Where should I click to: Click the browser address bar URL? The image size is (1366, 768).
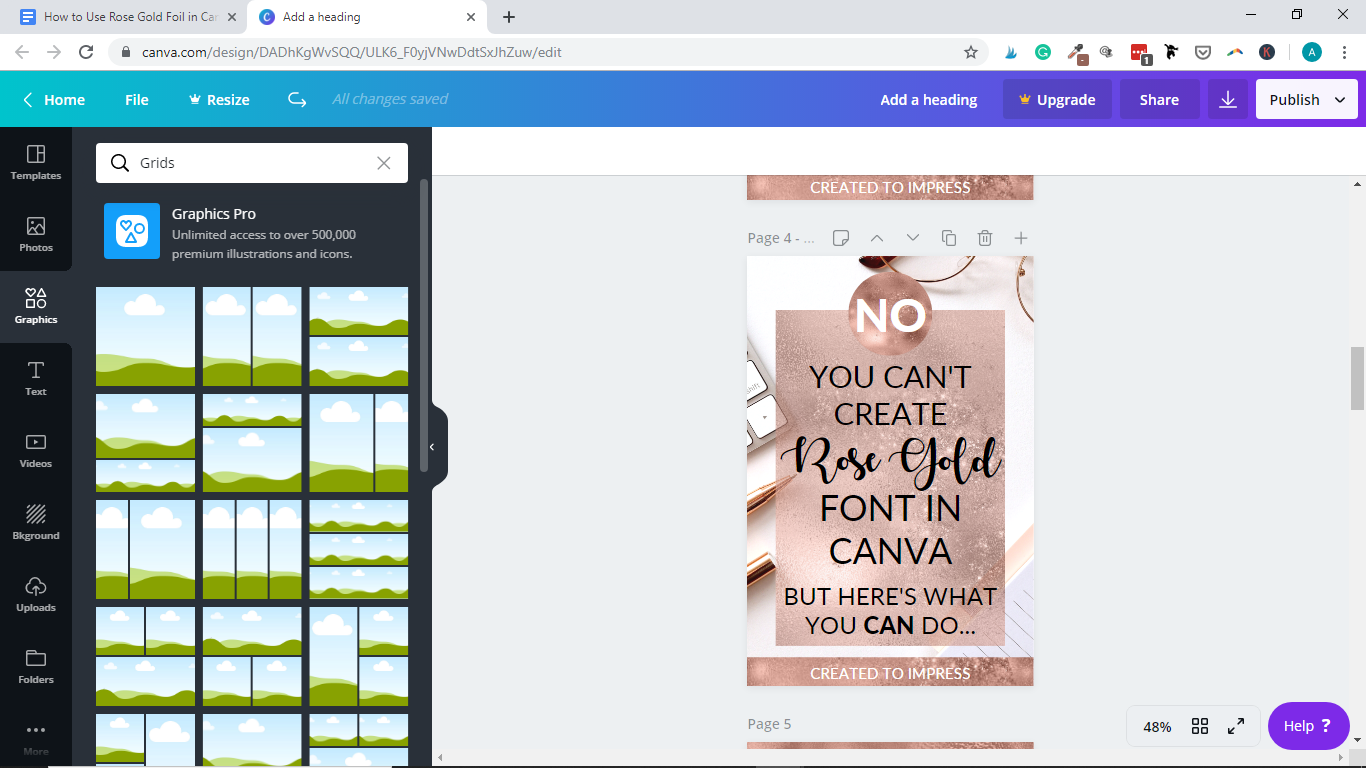coord(351,52)
